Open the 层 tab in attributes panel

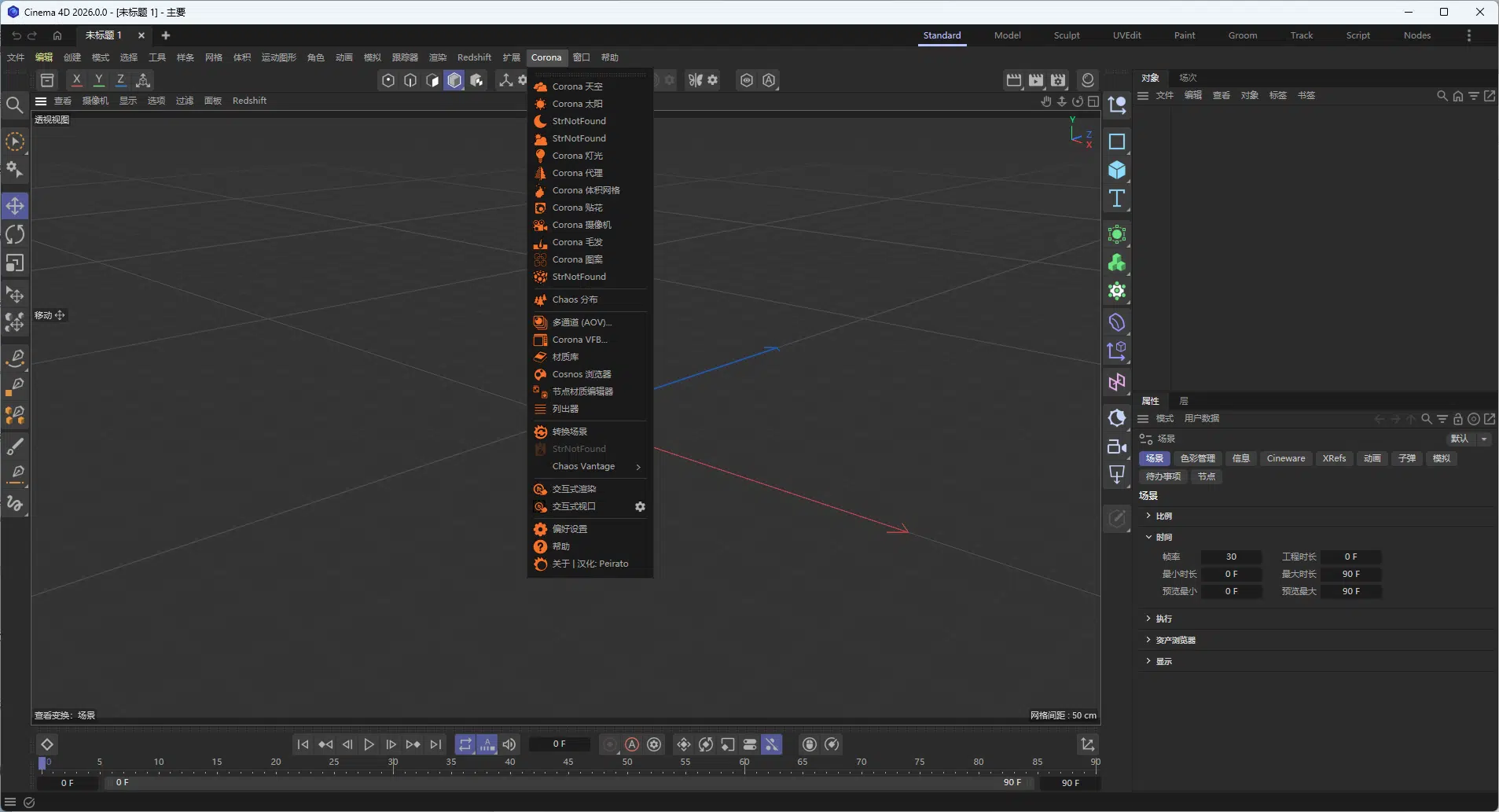click(1184, 401)
